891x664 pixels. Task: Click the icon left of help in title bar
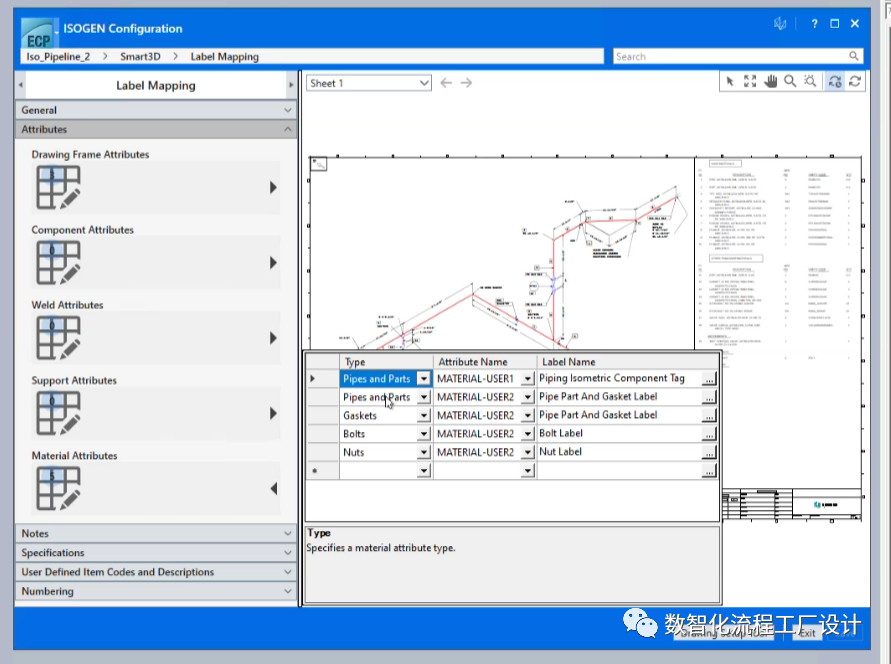tap(780, 23)
